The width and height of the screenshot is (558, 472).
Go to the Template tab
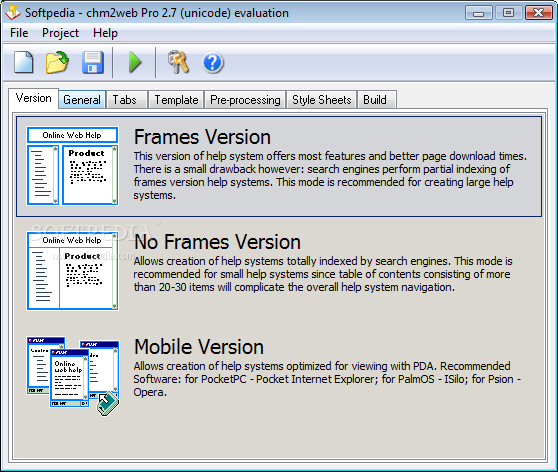pos(176,99)
